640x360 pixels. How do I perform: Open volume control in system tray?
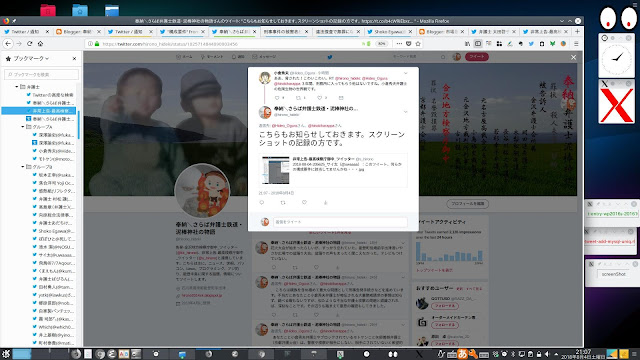(x=547, y=354)
